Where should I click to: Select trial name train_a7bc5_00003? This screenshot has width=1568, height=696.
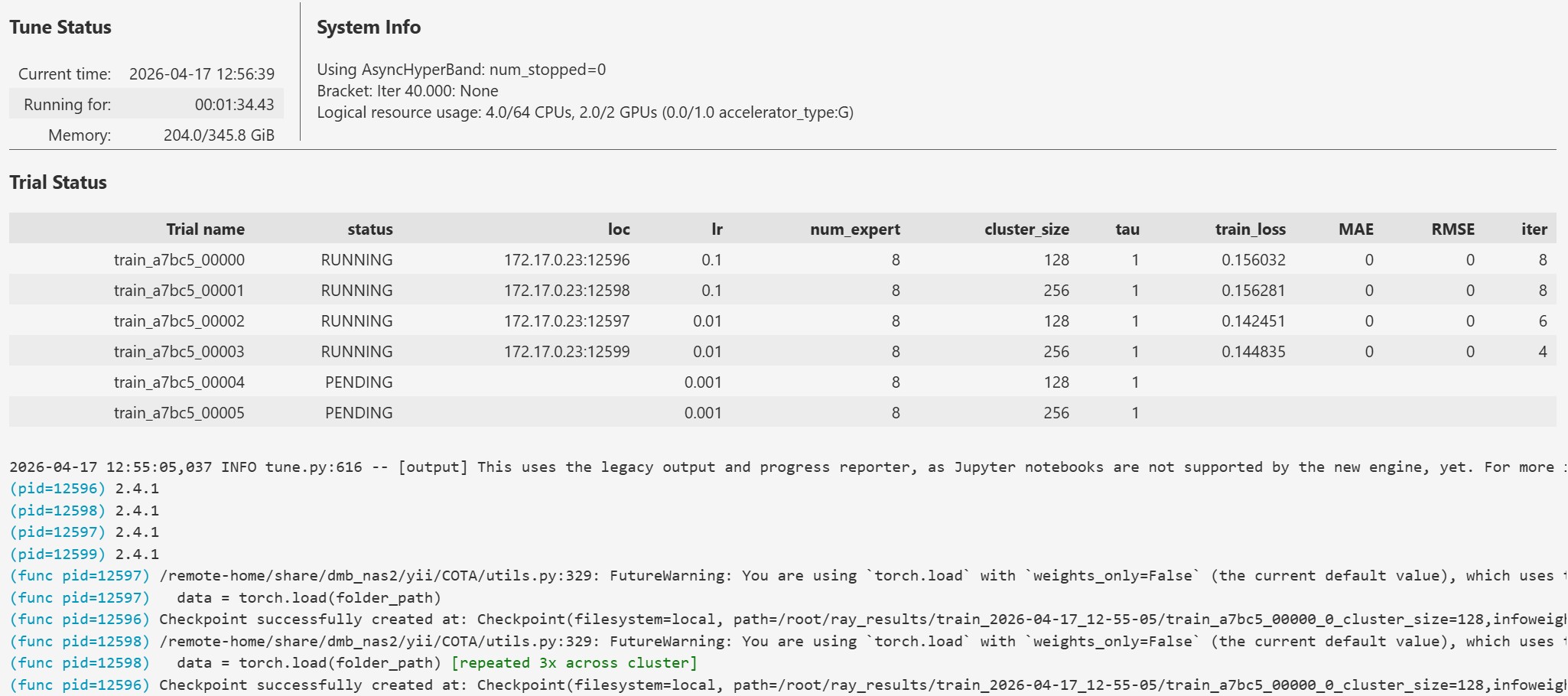(179, 352)
